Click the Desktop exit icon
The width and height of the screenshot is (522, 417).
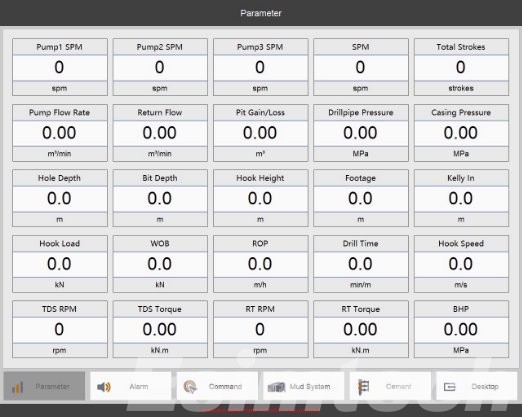tap(450, 387)
